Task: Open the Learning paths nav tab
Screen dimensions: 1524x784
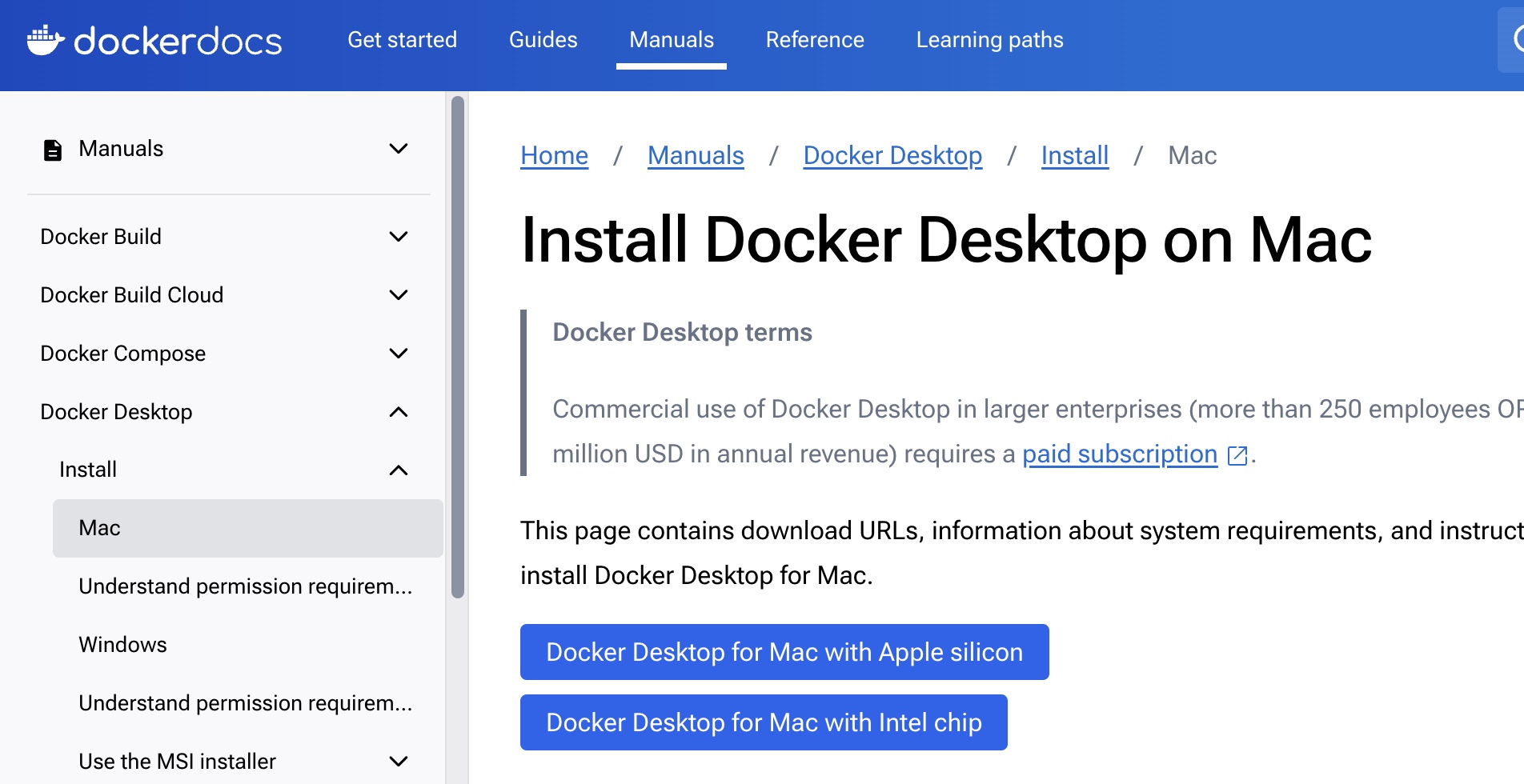Action: 990,40
